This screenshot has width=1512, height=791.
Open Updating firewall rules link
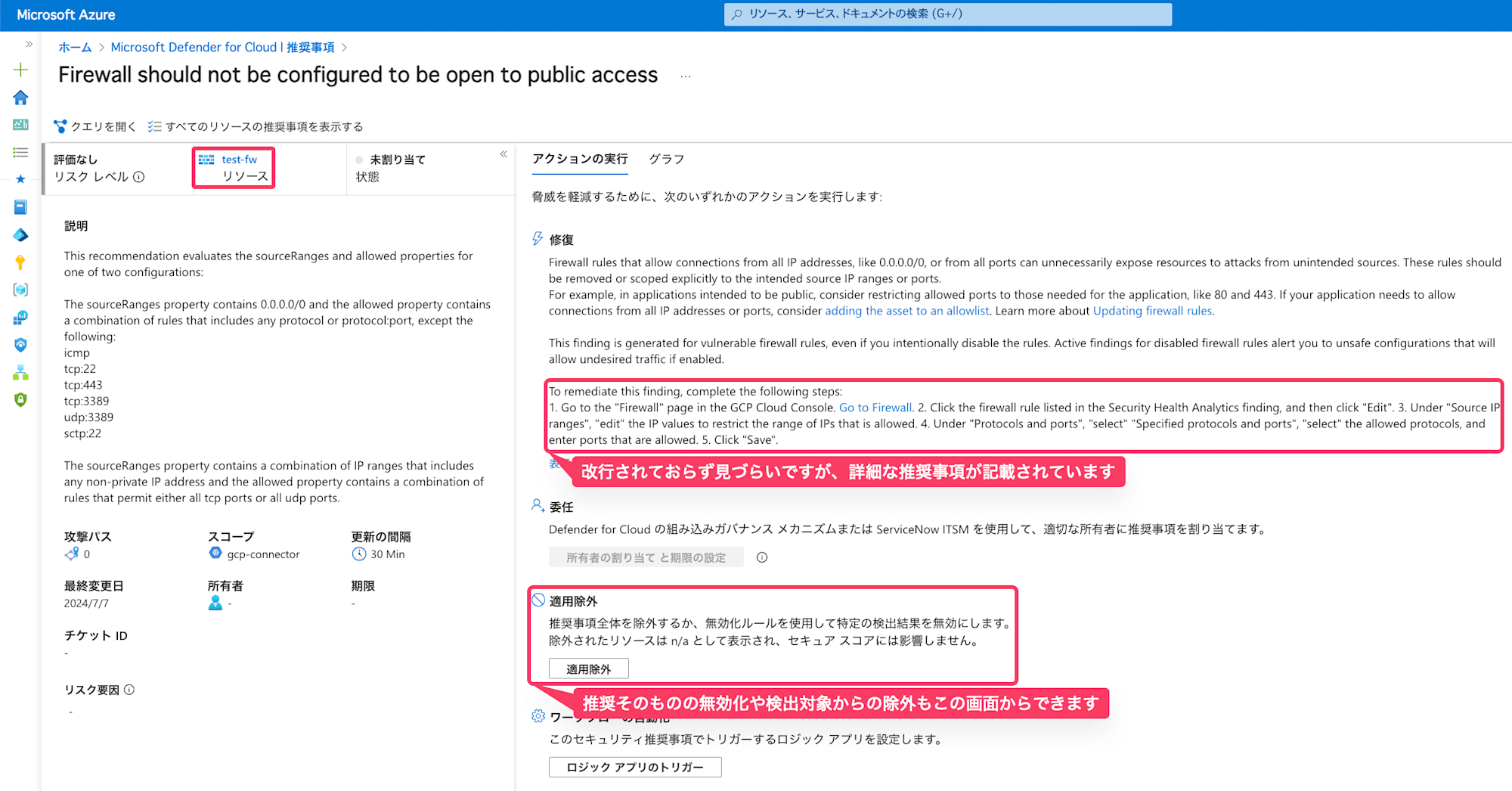(1152, 311)
